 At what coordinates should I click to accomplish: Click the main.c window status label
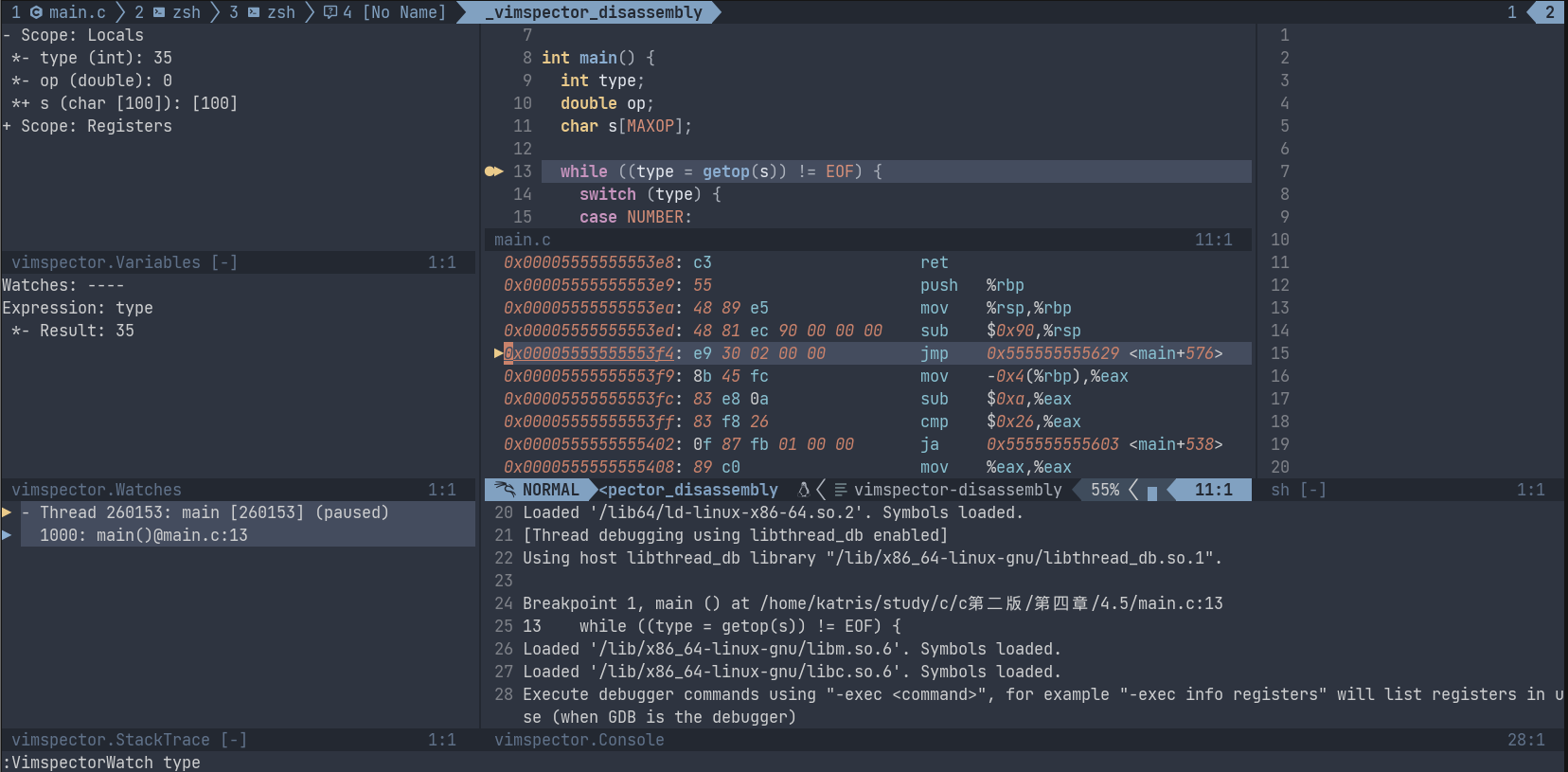pos(522,240)
